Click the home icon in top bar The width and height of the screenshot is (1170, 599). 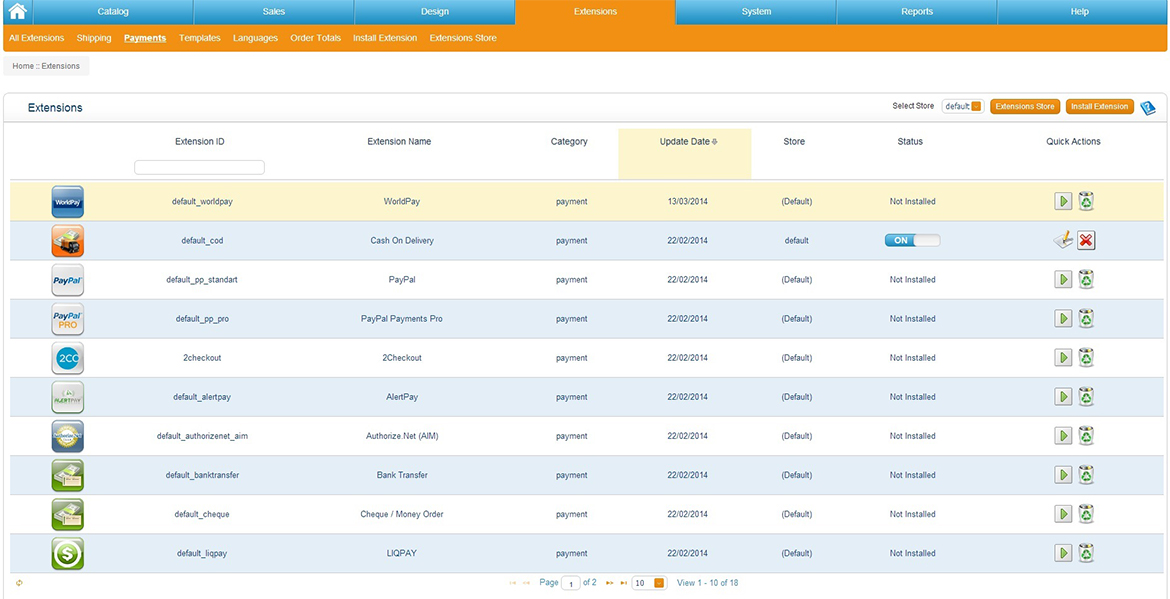click(17, 12)
